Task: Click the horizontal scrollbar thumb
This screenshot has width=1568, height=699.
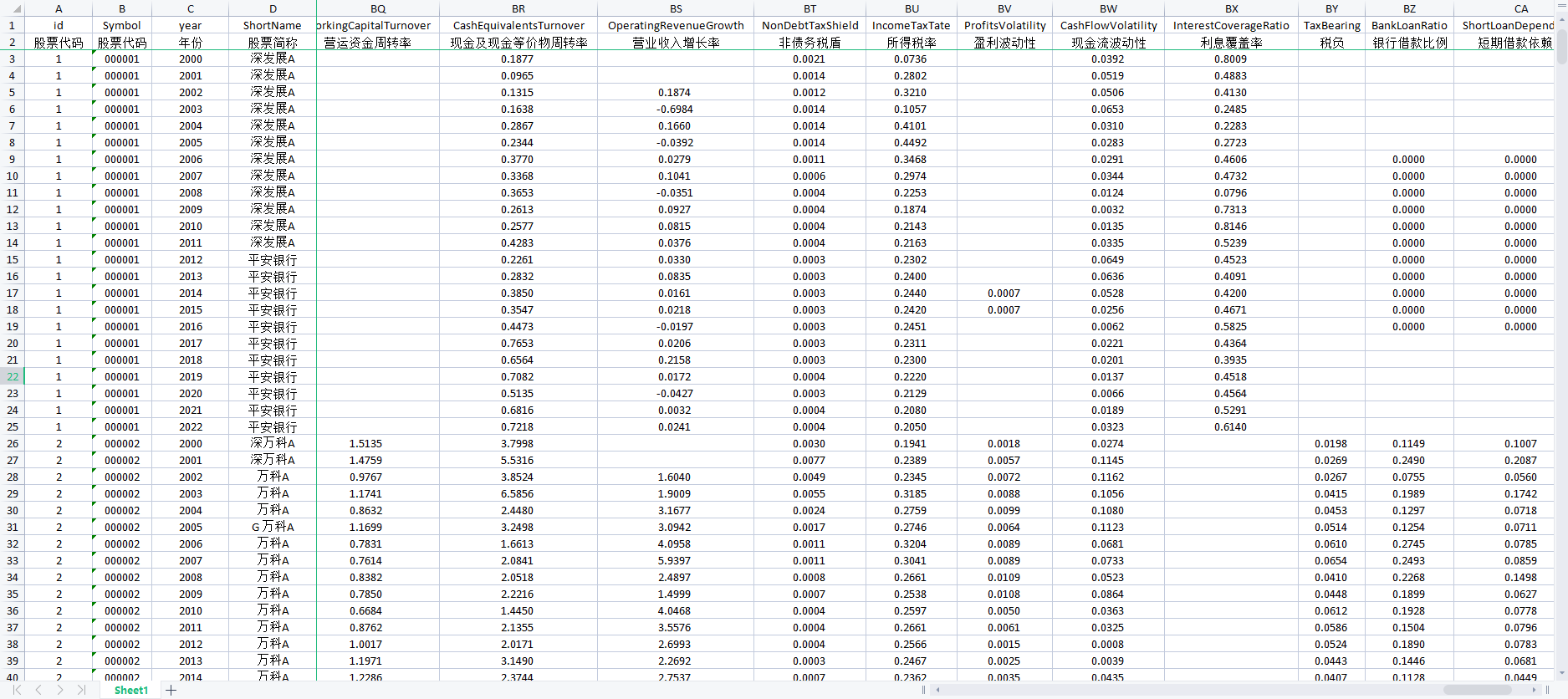Action: (1479, 690)
